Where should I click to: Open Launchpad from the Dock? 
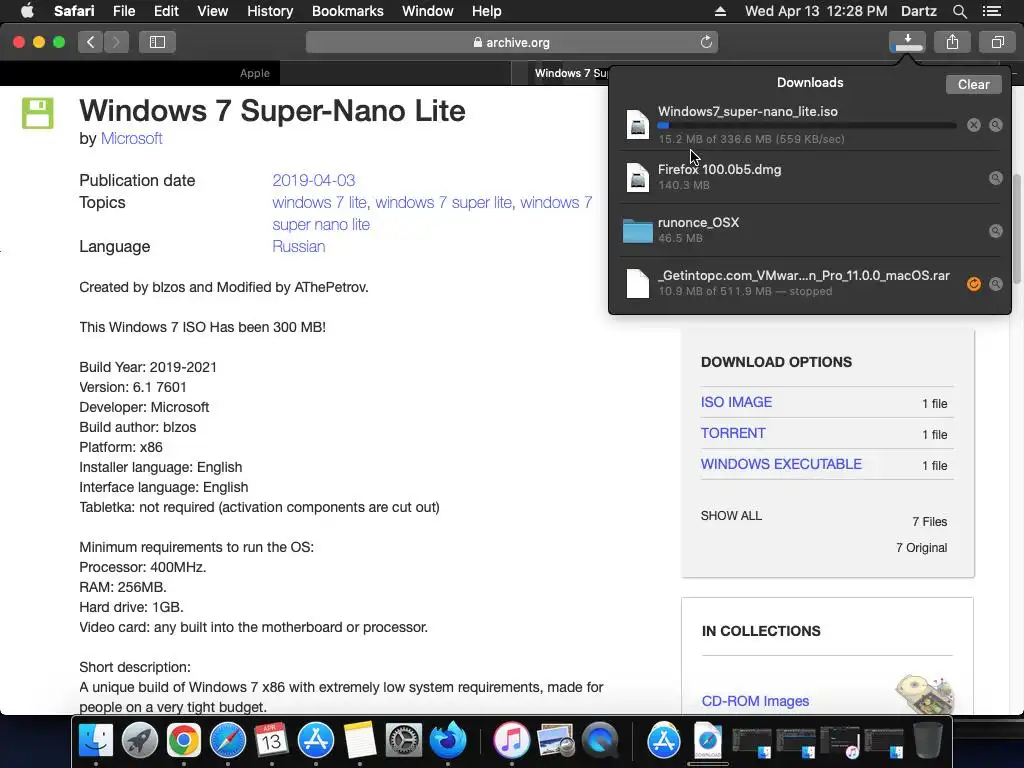tap(140, 741)
